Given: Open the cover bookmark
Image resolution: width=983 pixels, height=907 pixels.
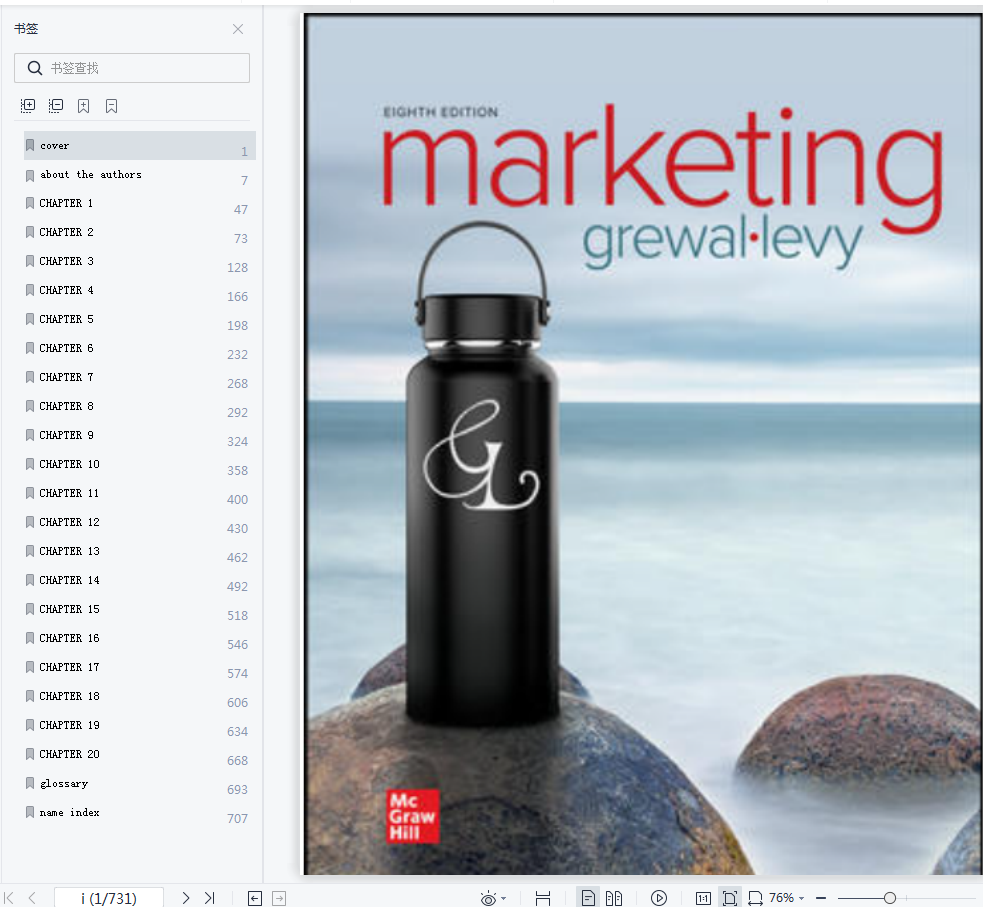Looking at the screenshot, I should 140,145.
